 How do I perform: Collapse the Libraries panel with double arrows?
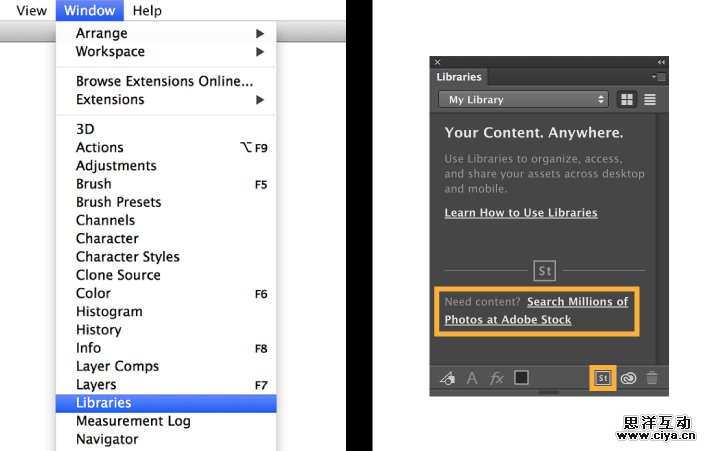pyautogui.click(x=660, y=62)
